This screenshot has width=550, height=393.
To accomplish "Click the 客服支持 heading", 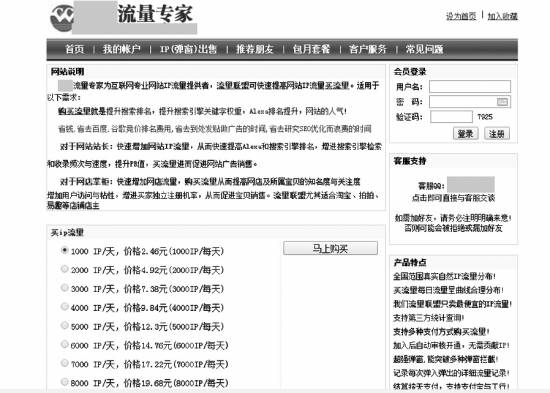I will pyautogui.click(x=410, y=161).
